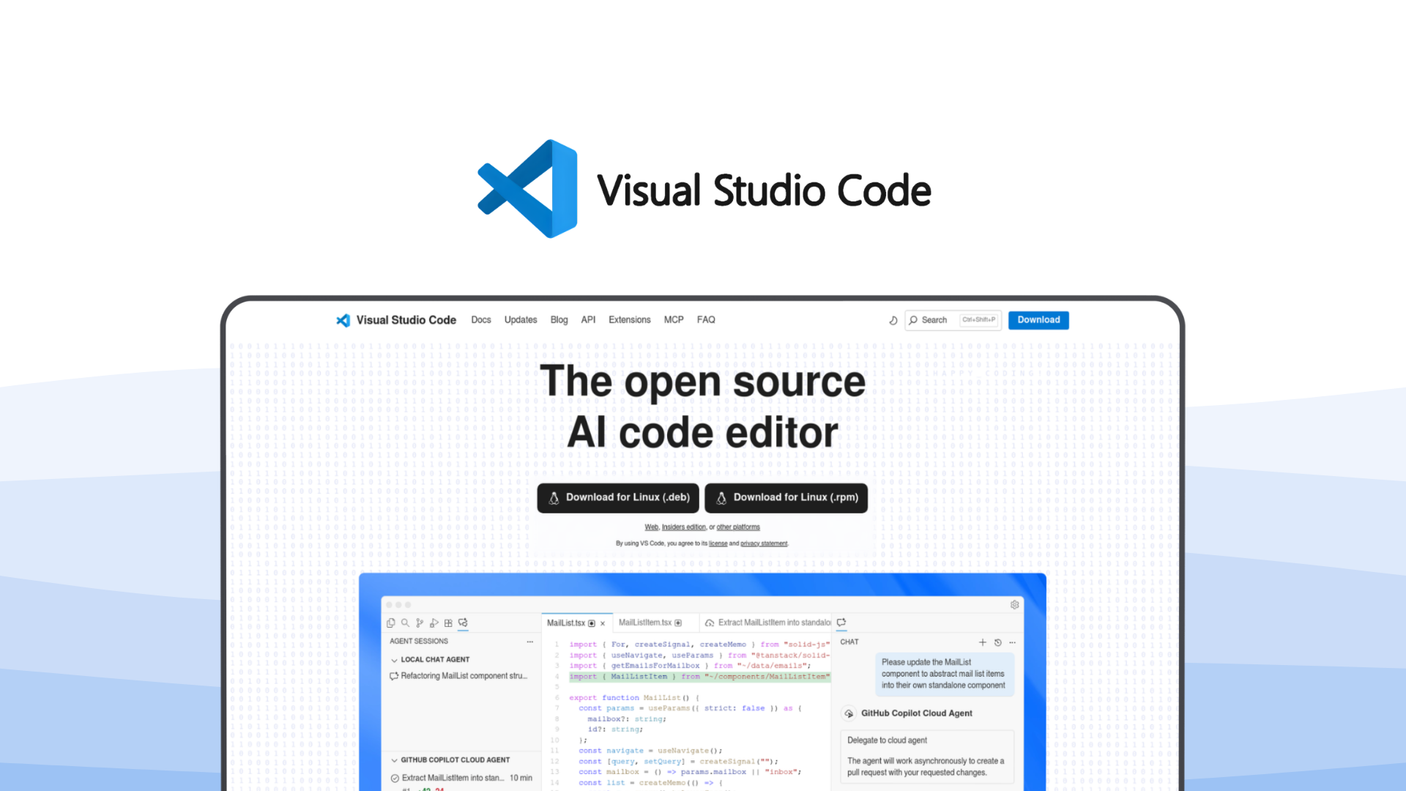Select the Agent Sessions chat icon
This screenshot has height=791, width=1406.
462,622
